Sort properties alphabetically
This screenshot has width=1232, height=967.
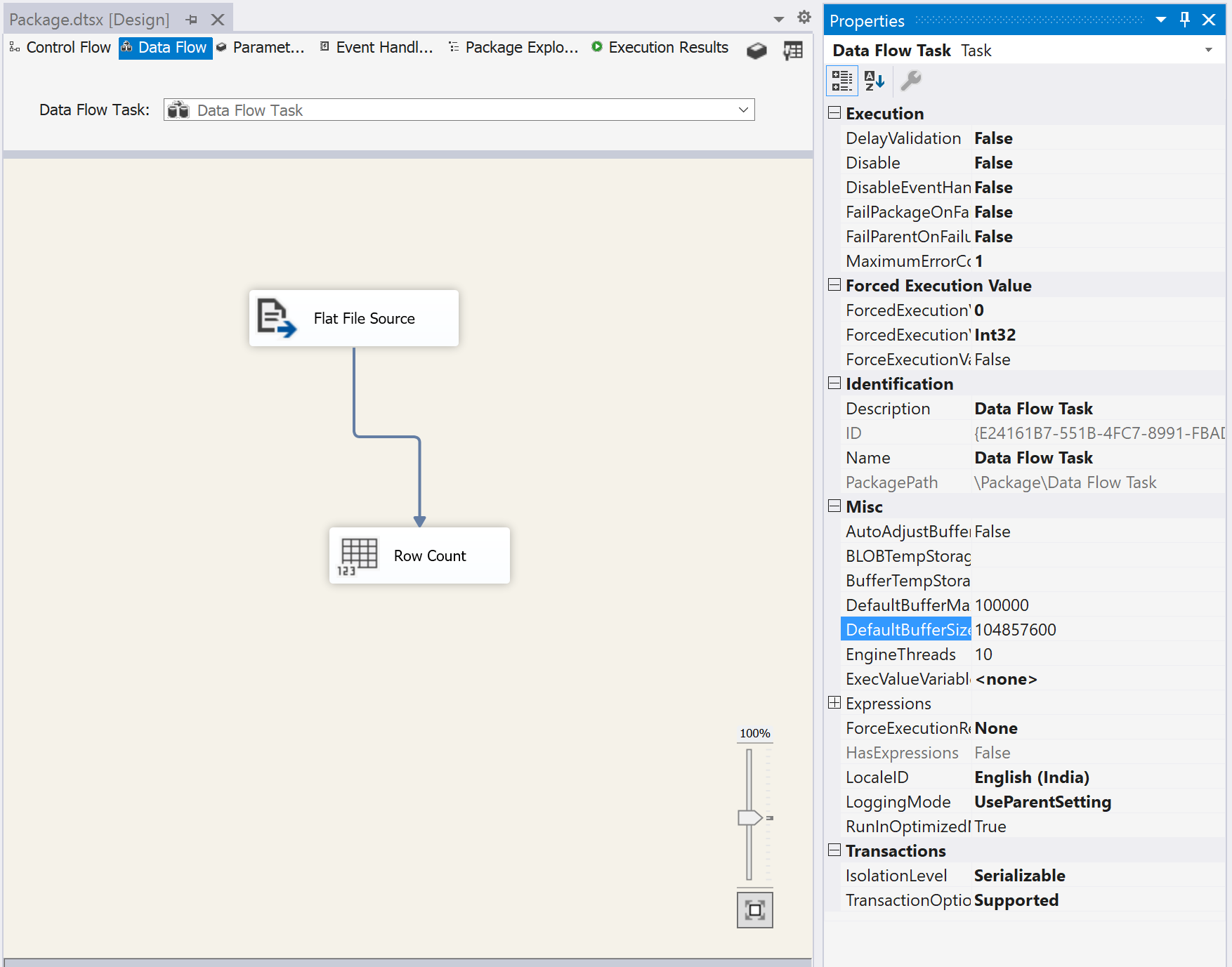point(874,81)
